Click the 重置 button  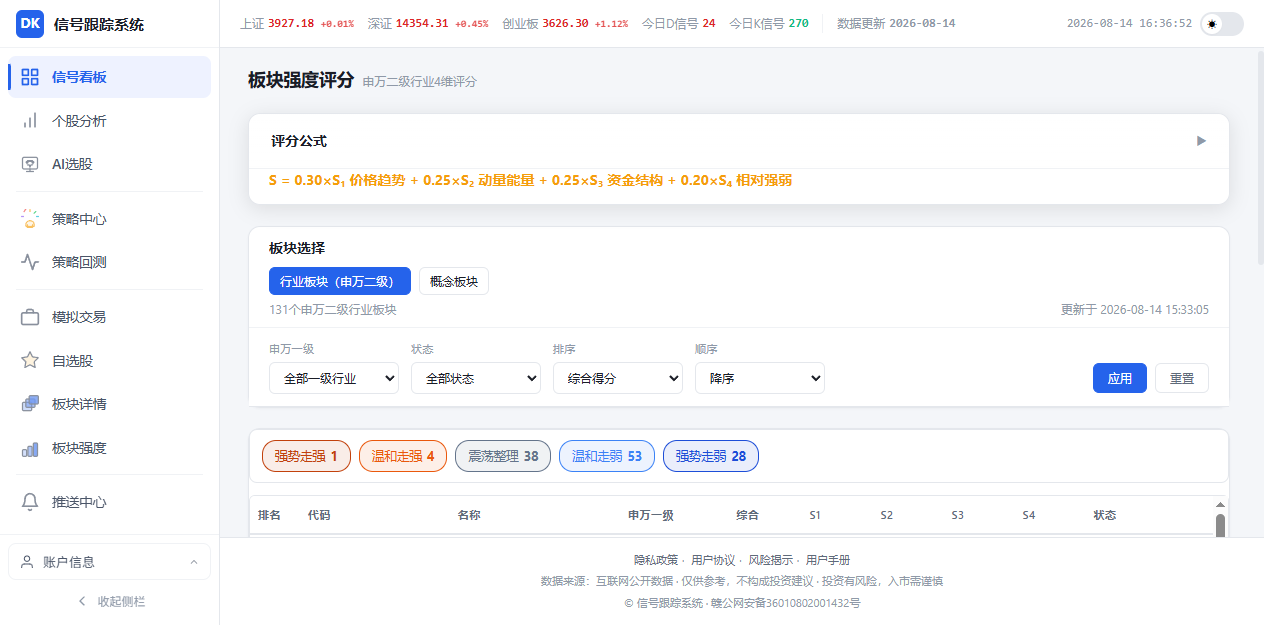pyautogui.click(x=1182, y=378)
